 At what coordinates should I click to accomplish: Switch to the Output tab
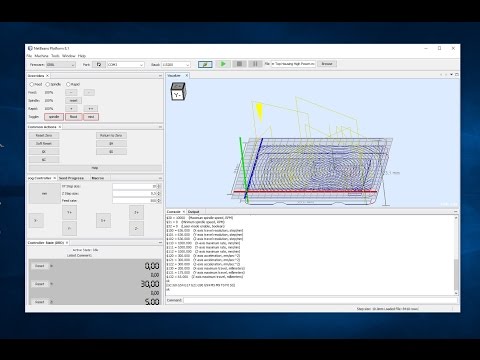pyautogui.click(x=194, y=212)
